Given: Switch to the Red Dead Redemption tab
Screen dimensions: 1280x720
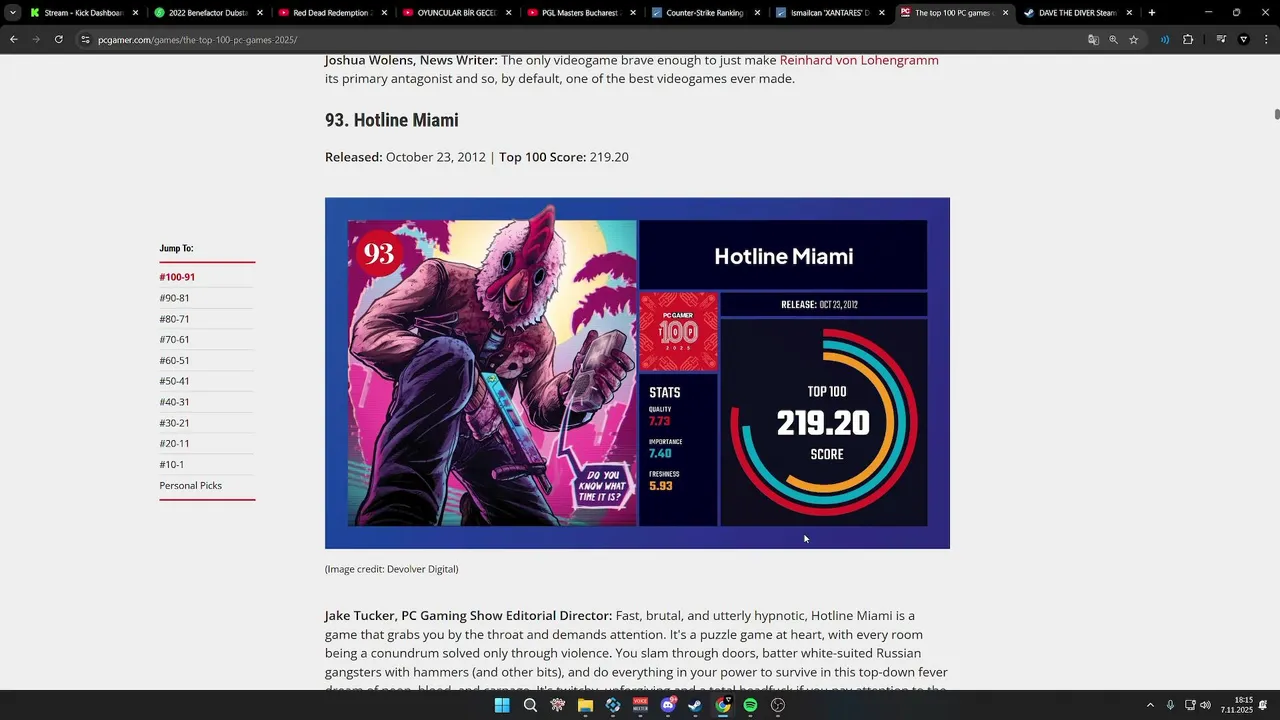Looking at the screenshot, I should click(x=332, y=13).
